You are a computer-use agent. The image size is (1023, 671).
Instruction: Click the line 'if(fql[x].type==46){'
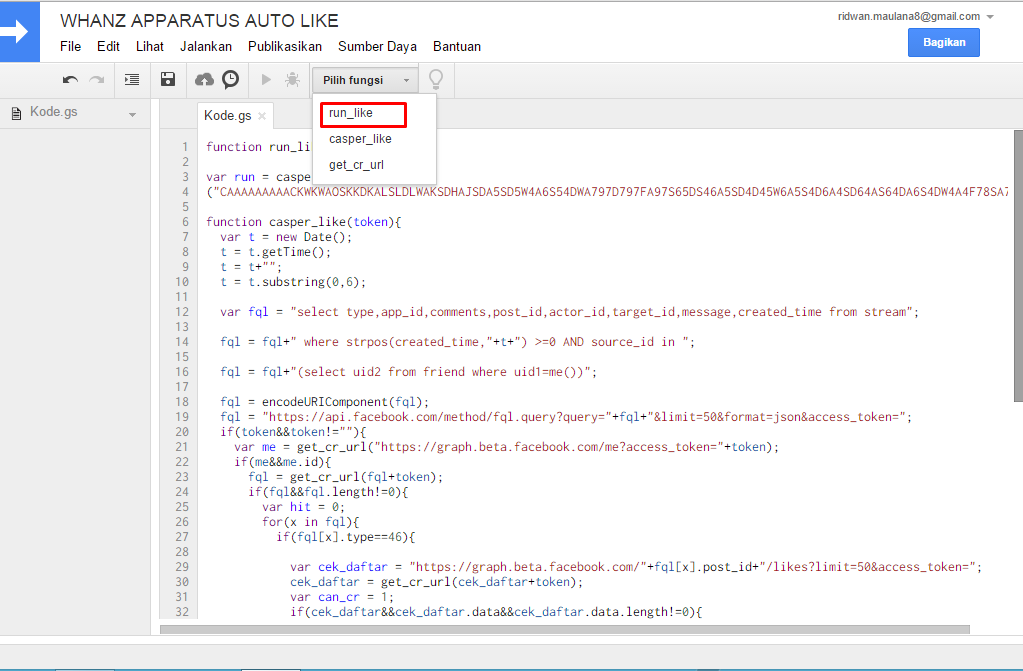[x=346, y=537]
